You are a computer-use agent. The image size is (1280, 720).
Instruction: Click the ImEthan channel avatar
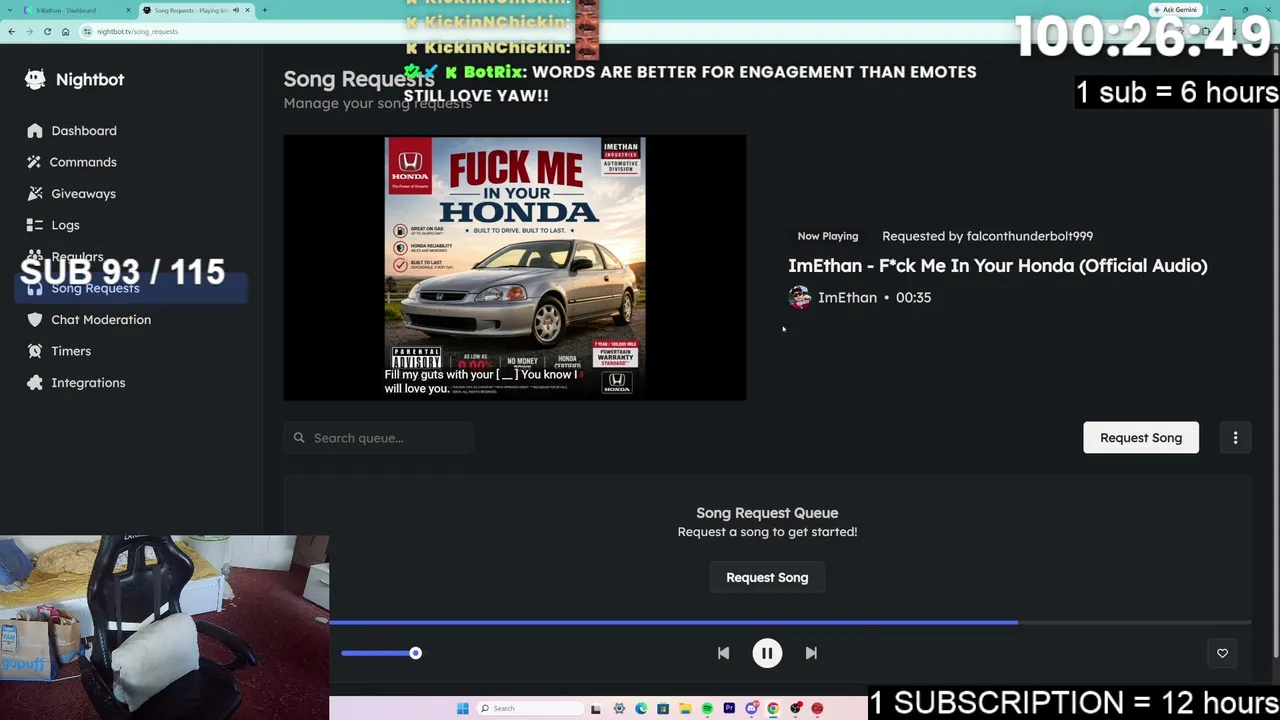[800, 297]
